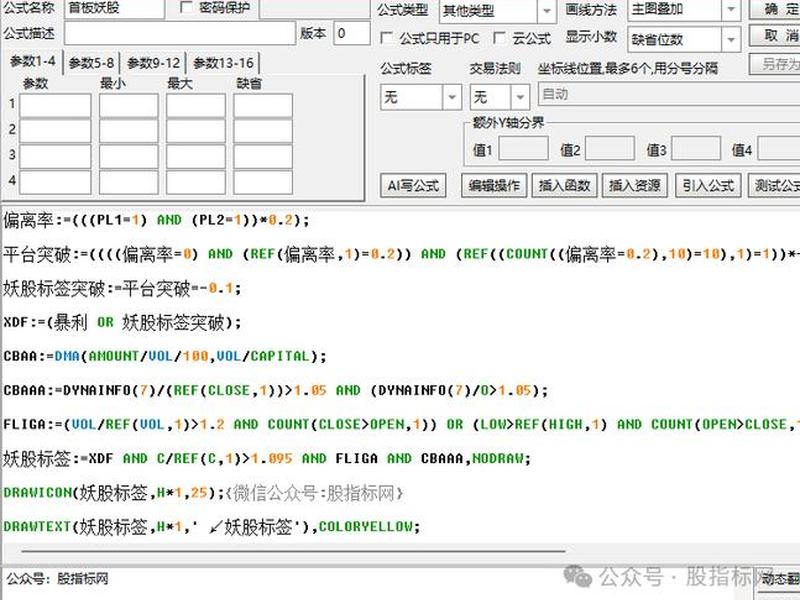Click row 1 最小 value field
The image size is (800, 600).
click(129, 106)
